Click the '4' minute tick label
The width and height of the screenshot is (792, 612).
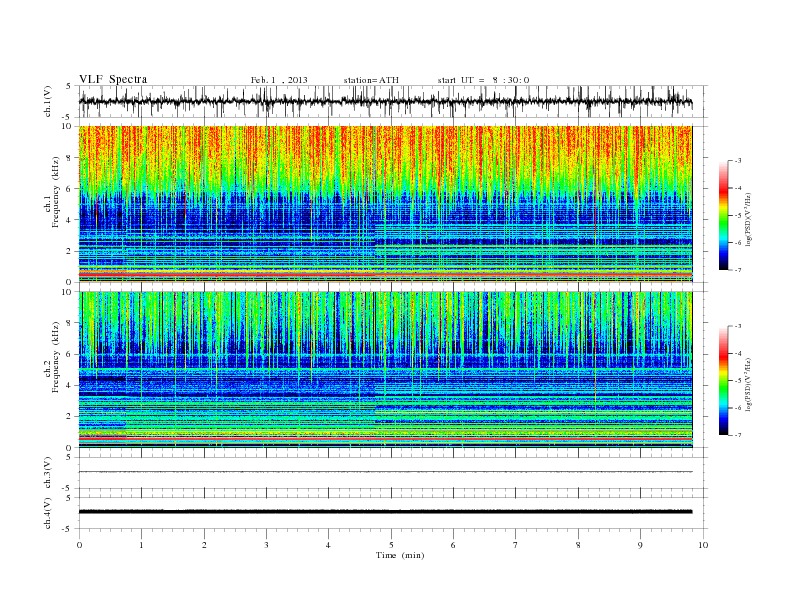tap(328, 545)
